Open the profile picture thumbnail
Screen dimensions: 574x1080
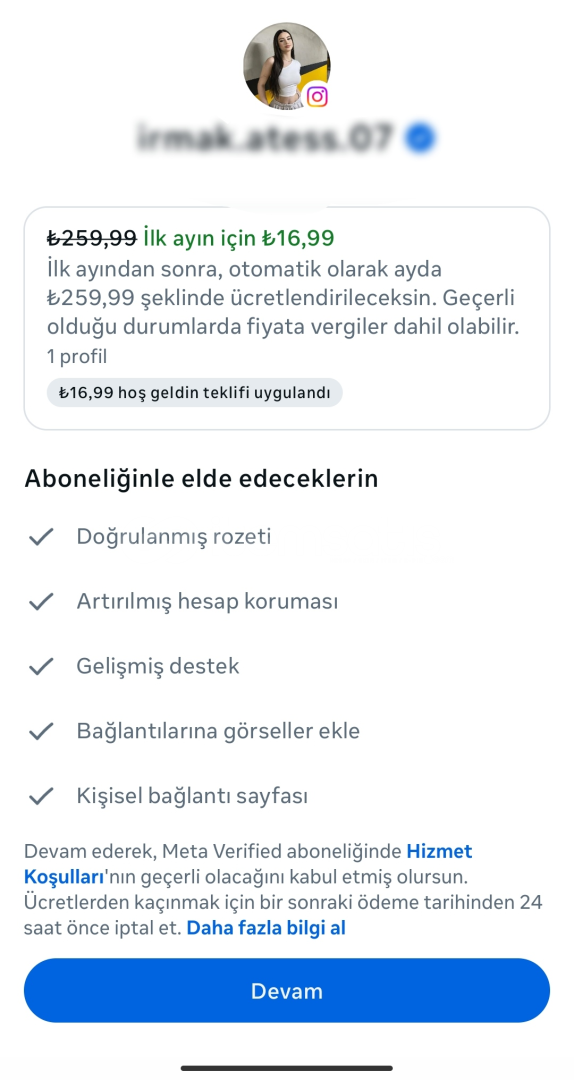tap(287, 66)
